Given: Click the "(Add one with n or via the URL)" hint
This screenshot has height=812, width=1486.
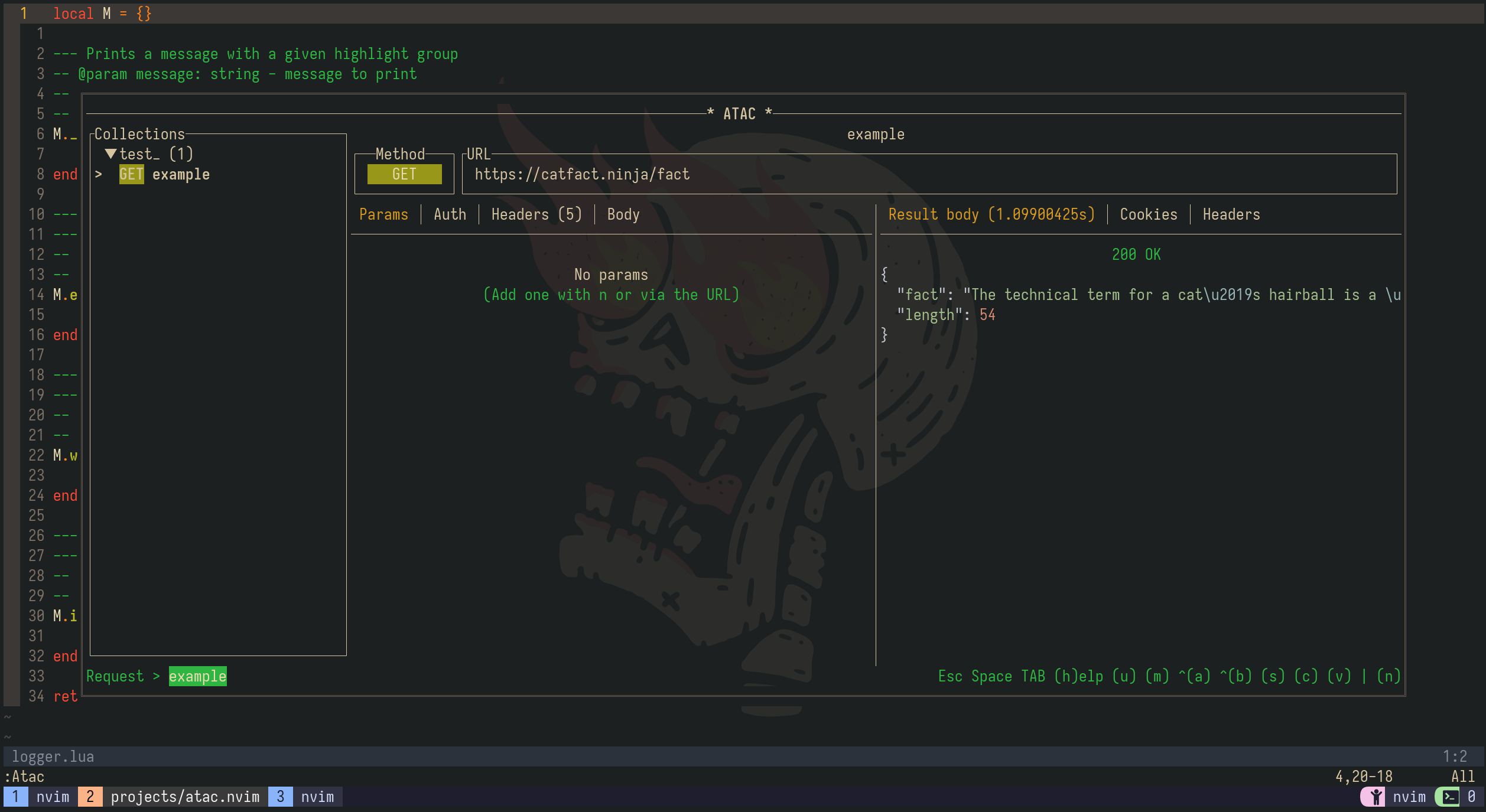Looking at the screenshot, I should (611, 295).
